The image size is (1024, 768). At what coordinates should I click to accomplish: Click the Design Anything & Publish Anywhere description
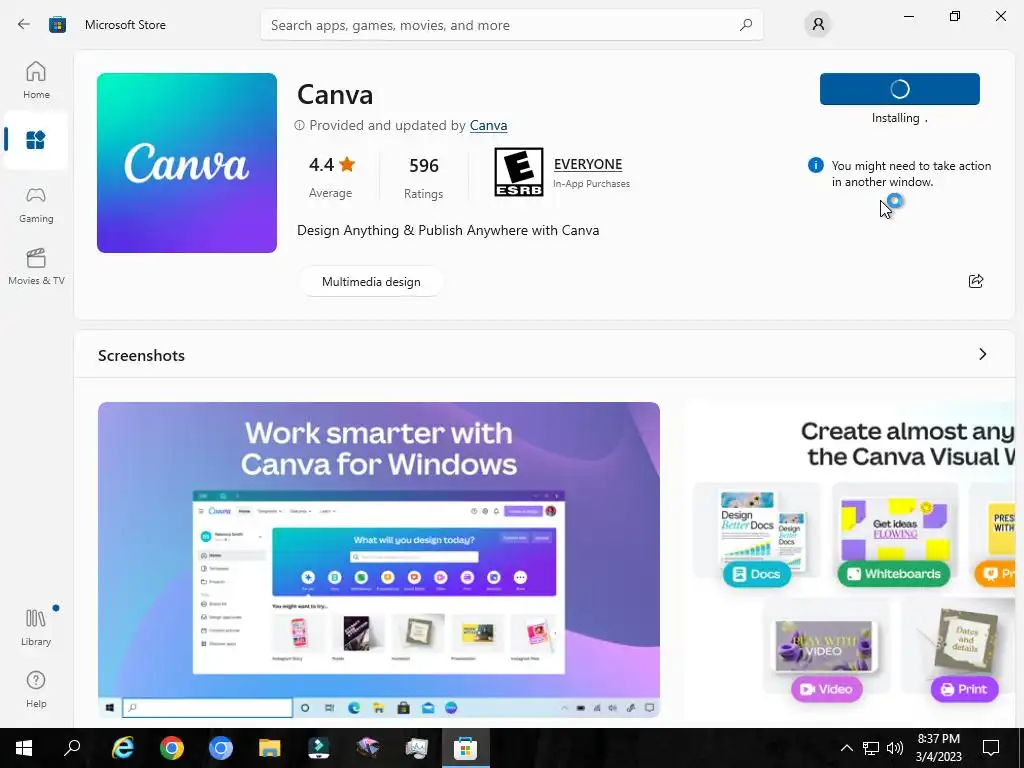[x=448, y=230]
